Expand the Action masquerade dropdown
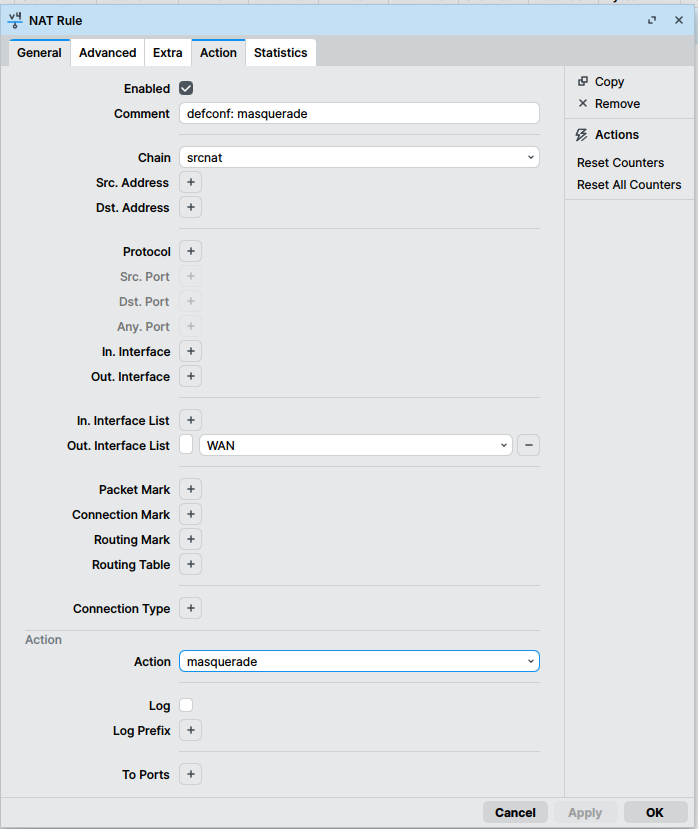This screenshot has width=698, height=829. click(359, 662)
